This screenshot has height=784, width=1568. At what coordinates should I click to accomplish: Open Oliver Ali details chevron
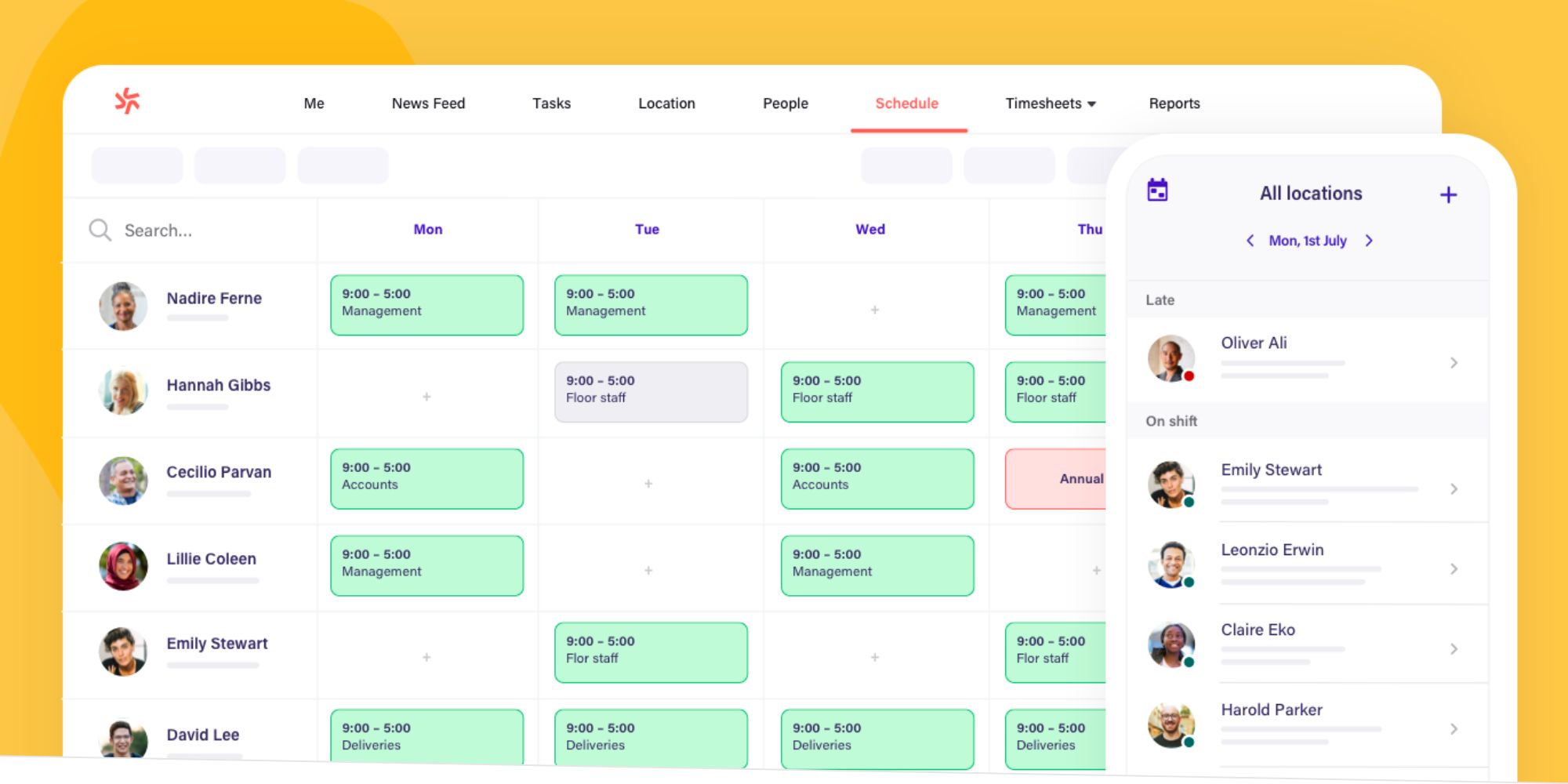pyautogui.click(x=1454, y=362)
